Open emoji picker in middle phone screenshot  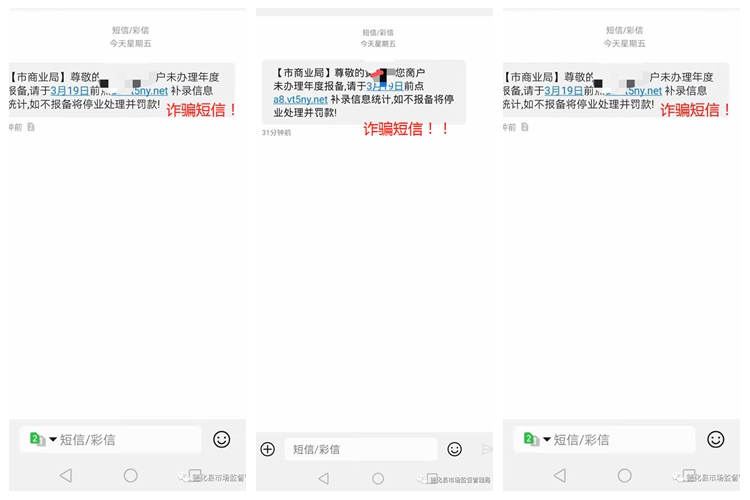pyautogui.click(x=454, y=449)
